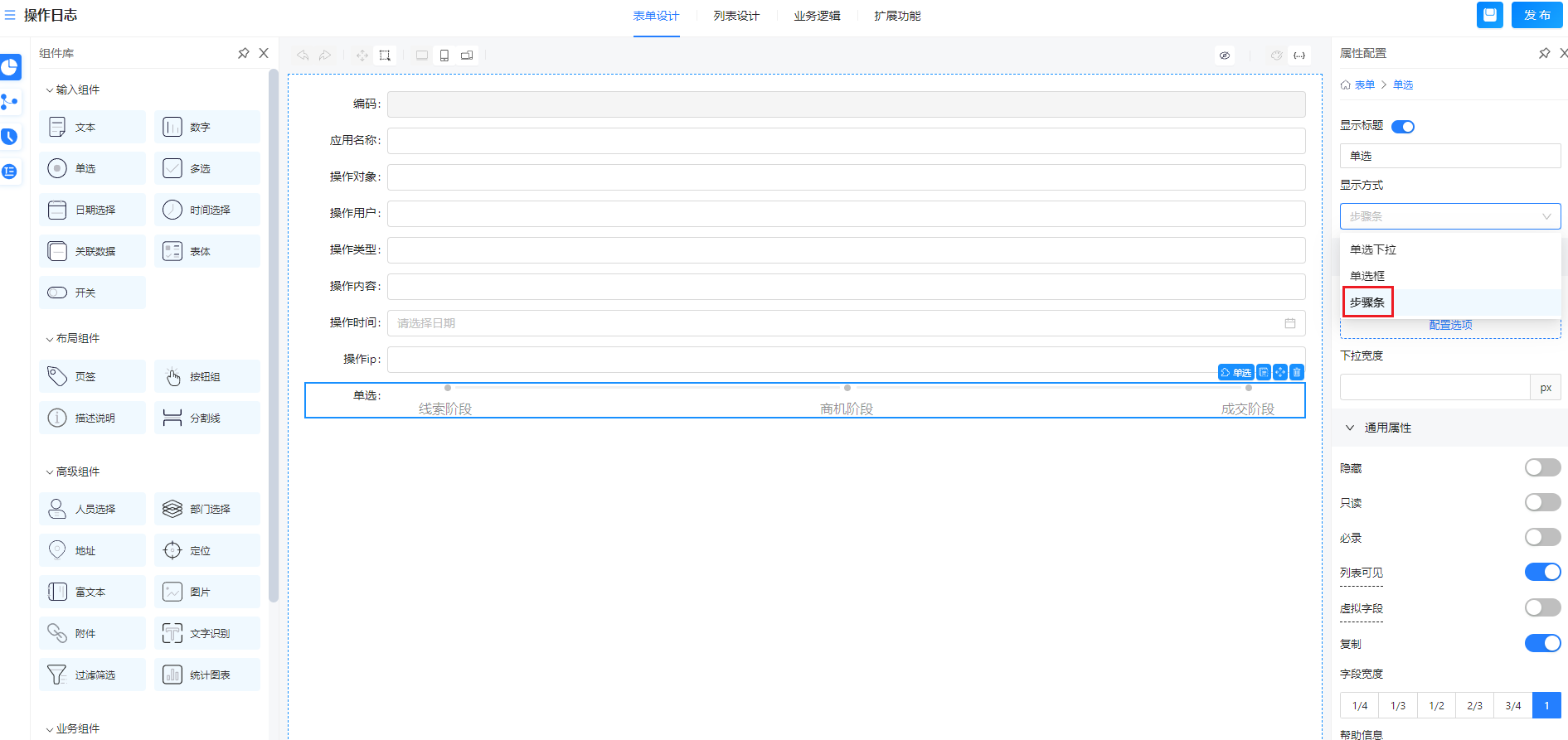Click the mobile device view icon

click(x=444, y=56)
